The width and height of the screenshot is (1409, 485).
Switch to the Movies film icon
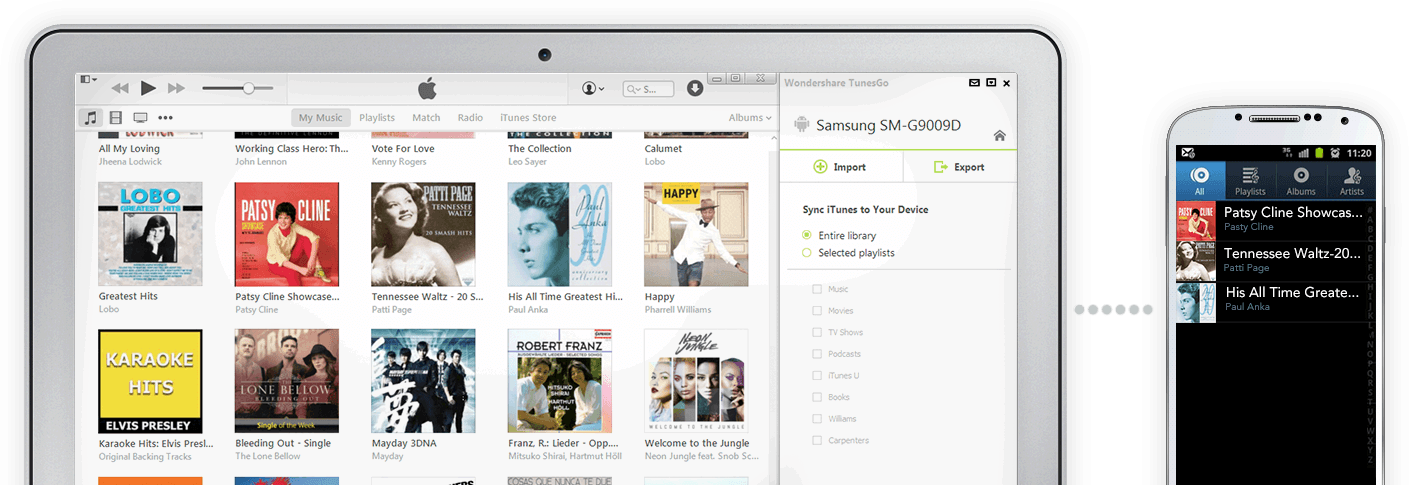[116, 118]
